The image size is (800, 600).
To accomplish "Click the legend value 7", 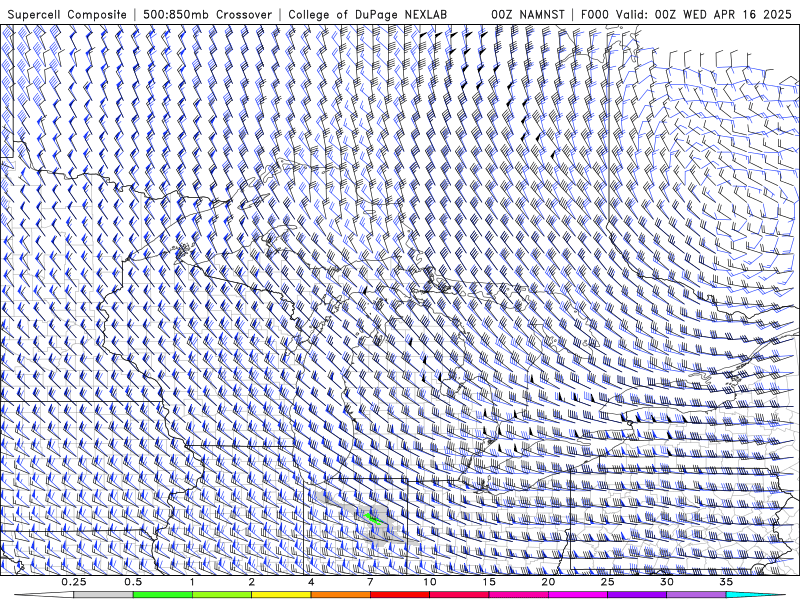I will [370, 582].
